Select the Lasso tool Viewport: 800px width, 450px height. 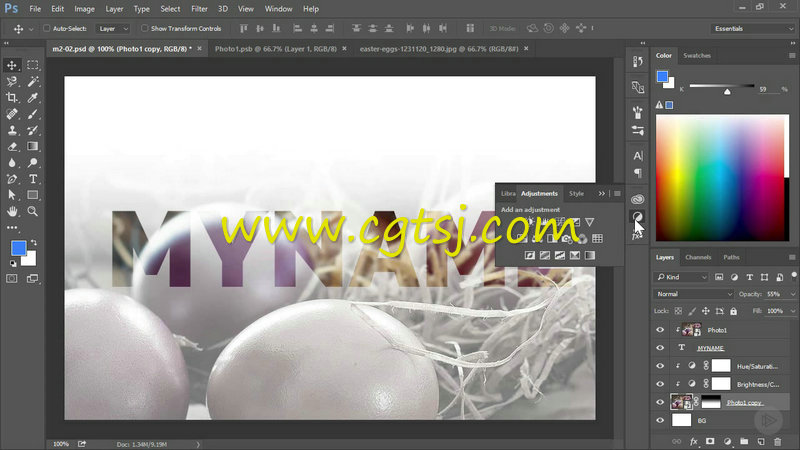(x=12, y=82)
